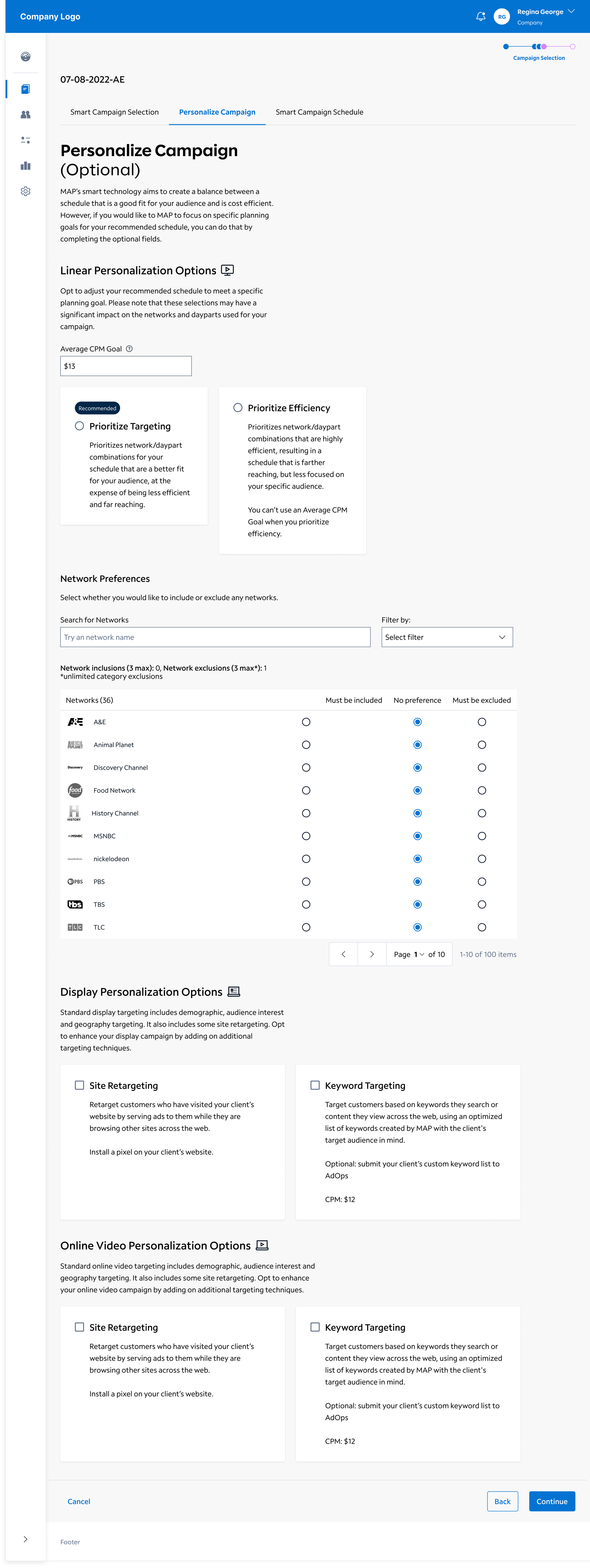This screenshot has height=1568, width=590.
Task: Open the Smart Campaign Schedule tab
Action: click(320, 112)
